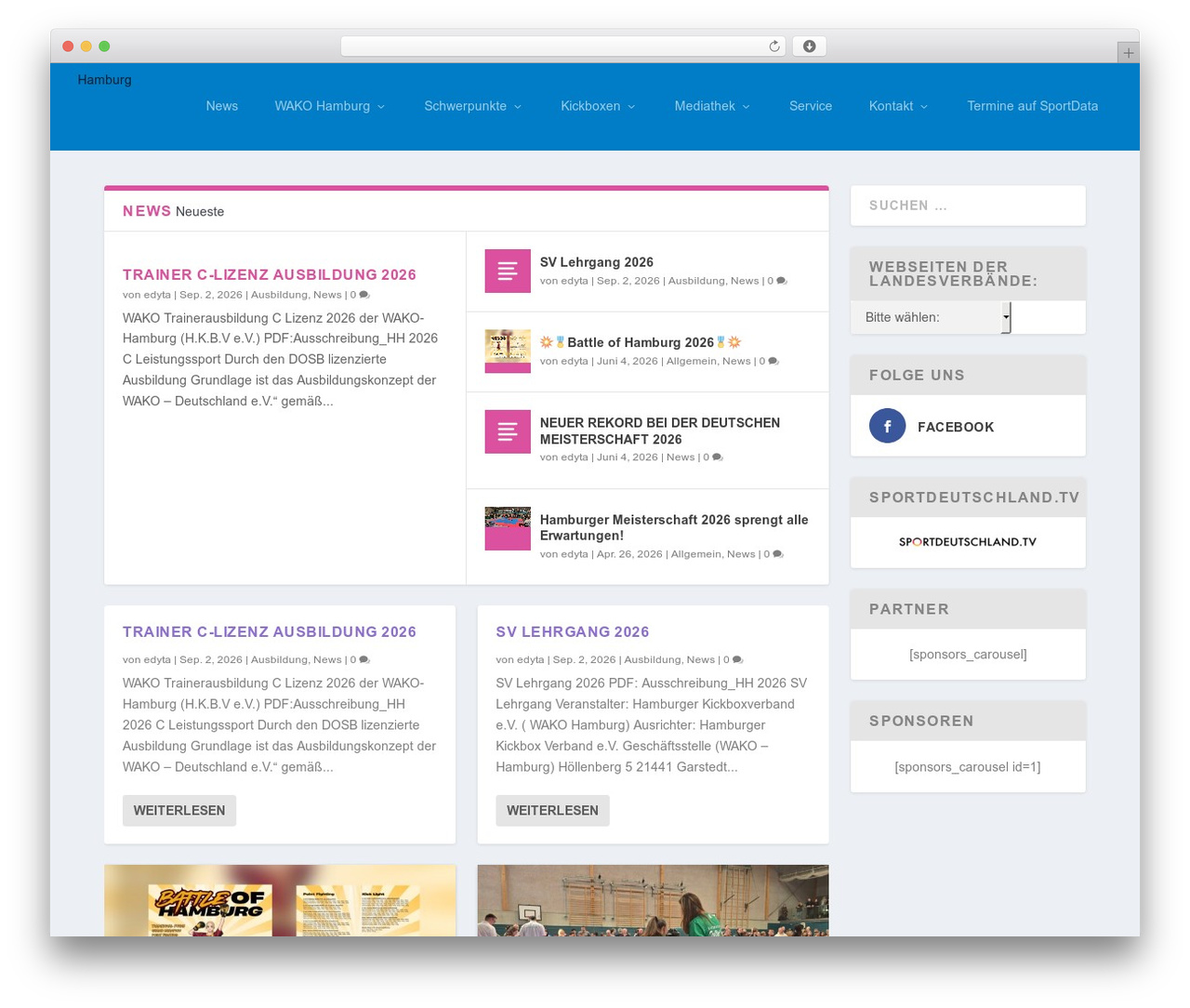1190x1008 pixels.
Task: Click comment icon of NEUER REKORD item
Action: tap(718, 458)
